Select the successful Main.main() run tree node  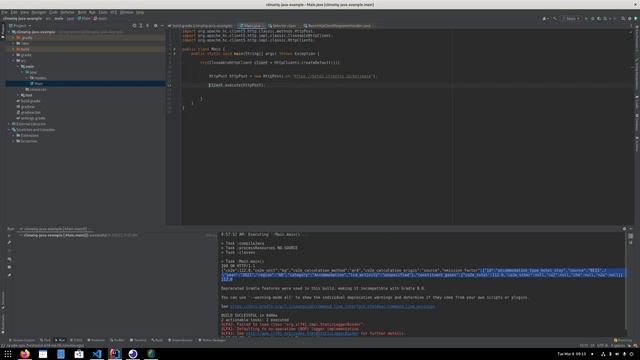click(x=80, y=236)
